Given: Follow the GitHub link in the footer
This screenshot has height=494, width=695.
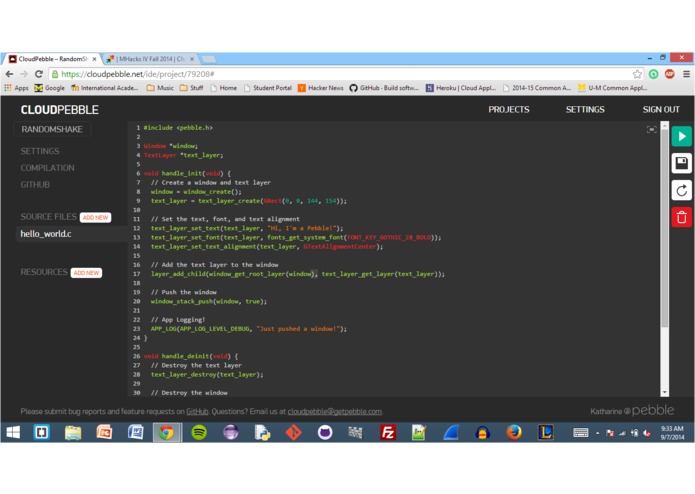Looking at the screenshot, I should click(x=197, y=412).
